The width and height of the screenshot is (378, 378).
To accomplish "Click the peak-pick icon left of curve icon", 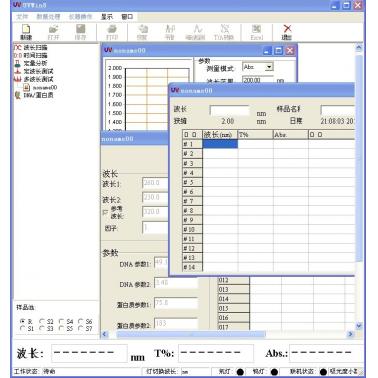I will click(170, 32).
